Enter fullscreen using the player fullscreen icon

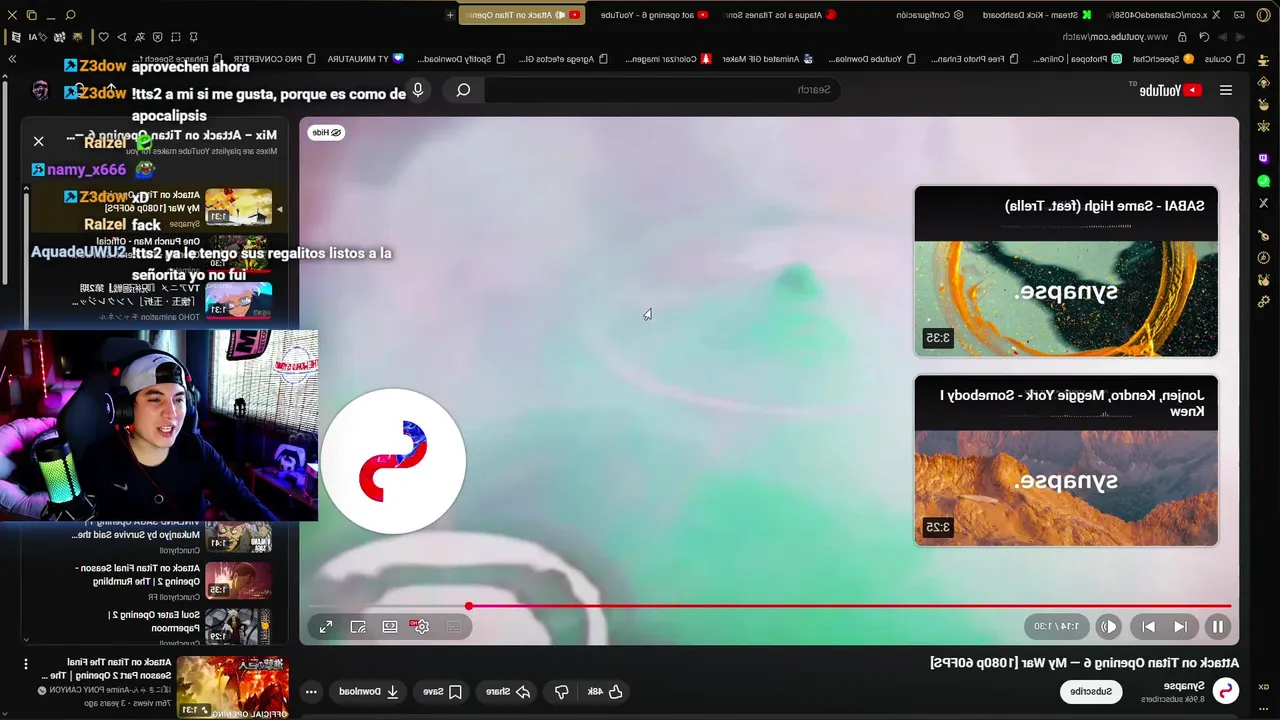click(x=326, y=627)
